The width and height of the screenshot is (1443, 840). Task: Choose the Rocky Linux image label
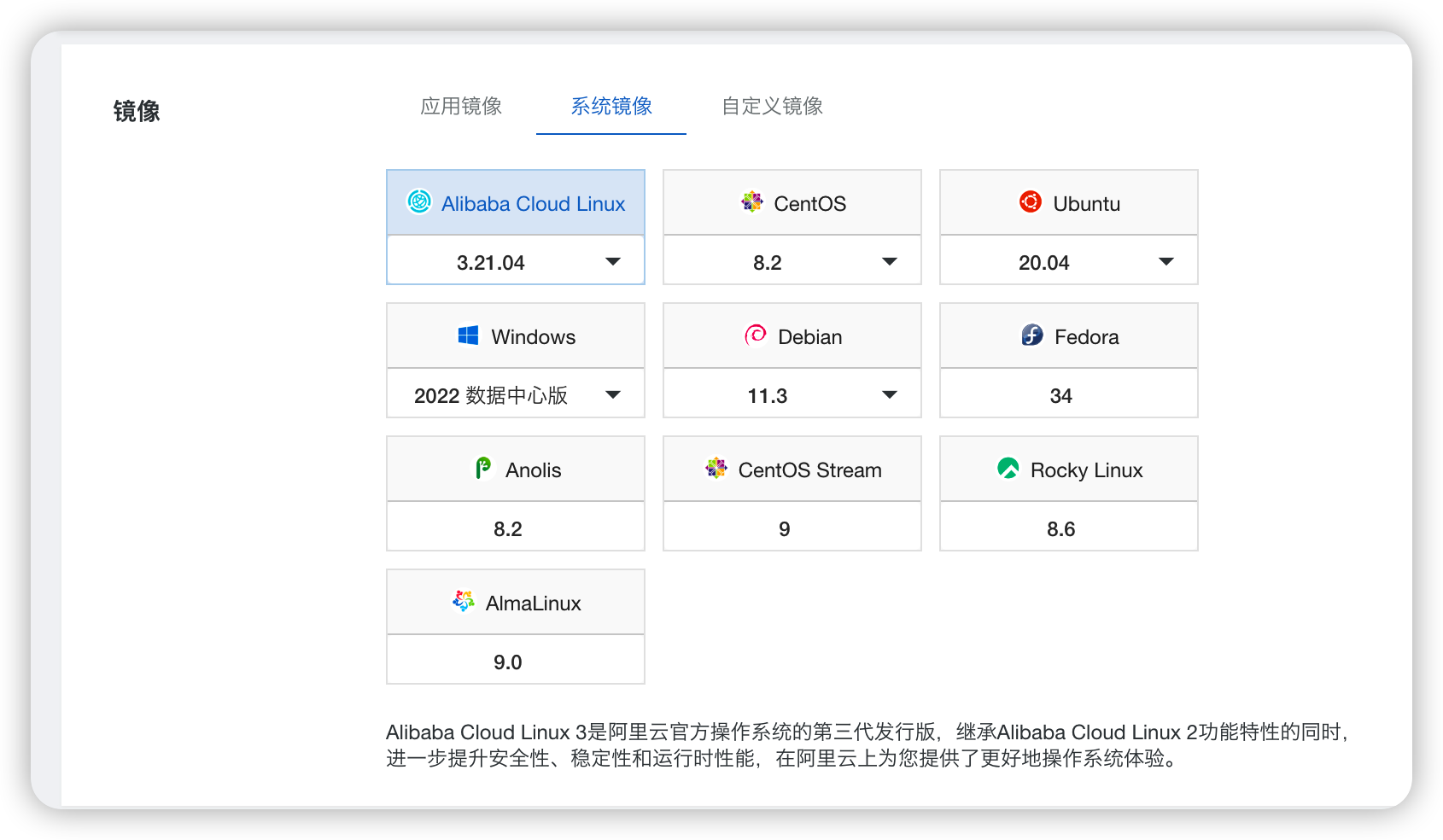[1086, 470]
